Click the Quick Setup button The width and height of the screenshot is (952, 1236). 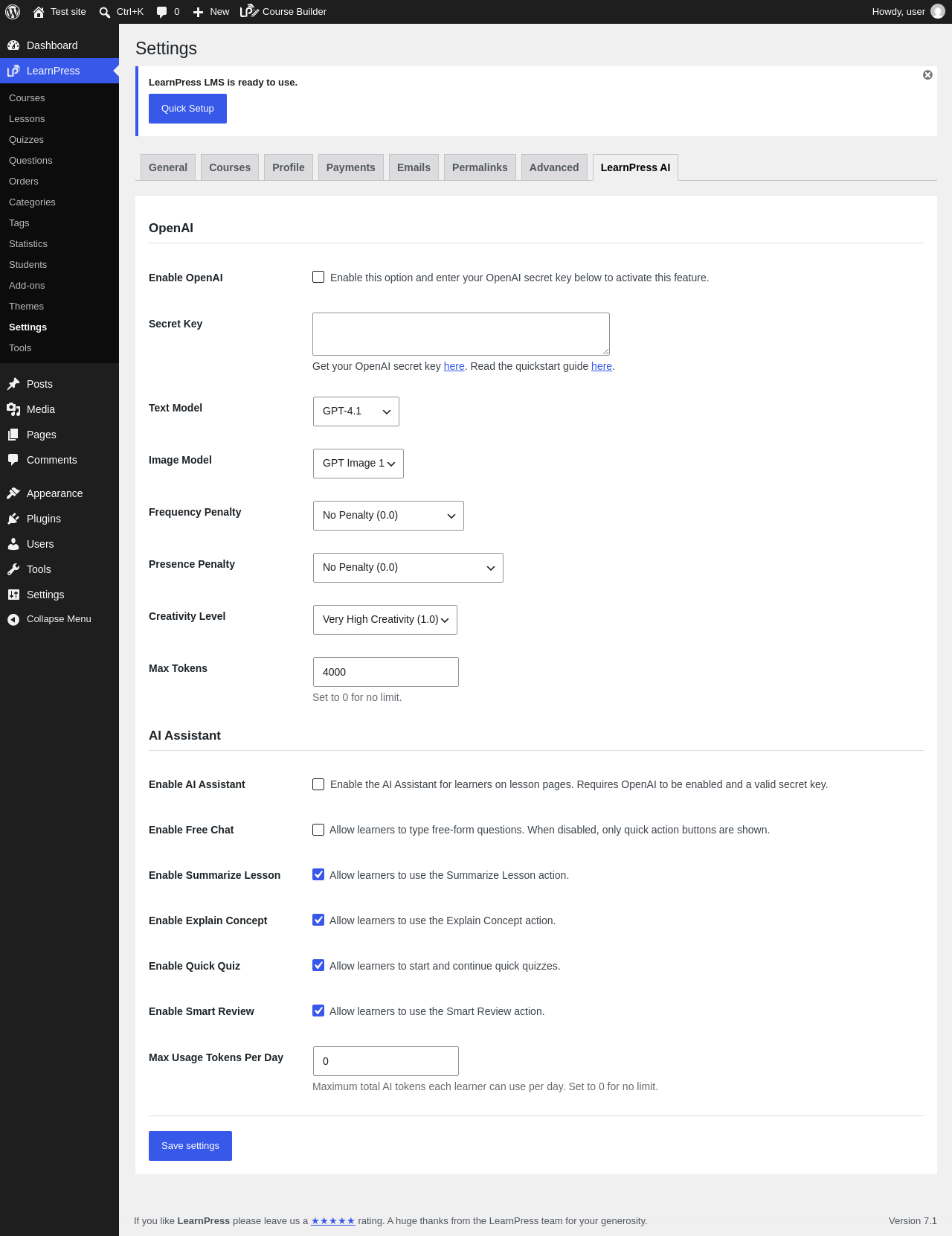[187, 109]
